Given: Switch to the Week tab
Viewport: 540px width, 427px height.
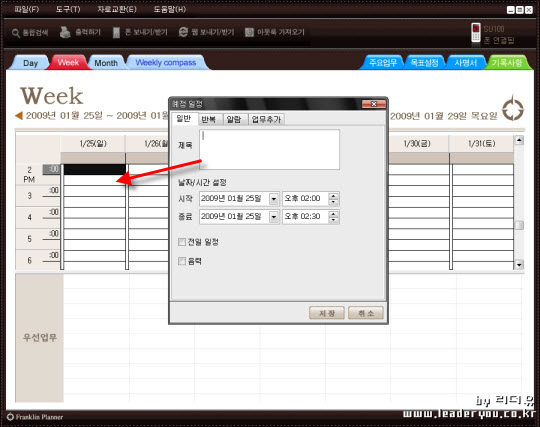Looking at the screenshot, I should 68,63.
